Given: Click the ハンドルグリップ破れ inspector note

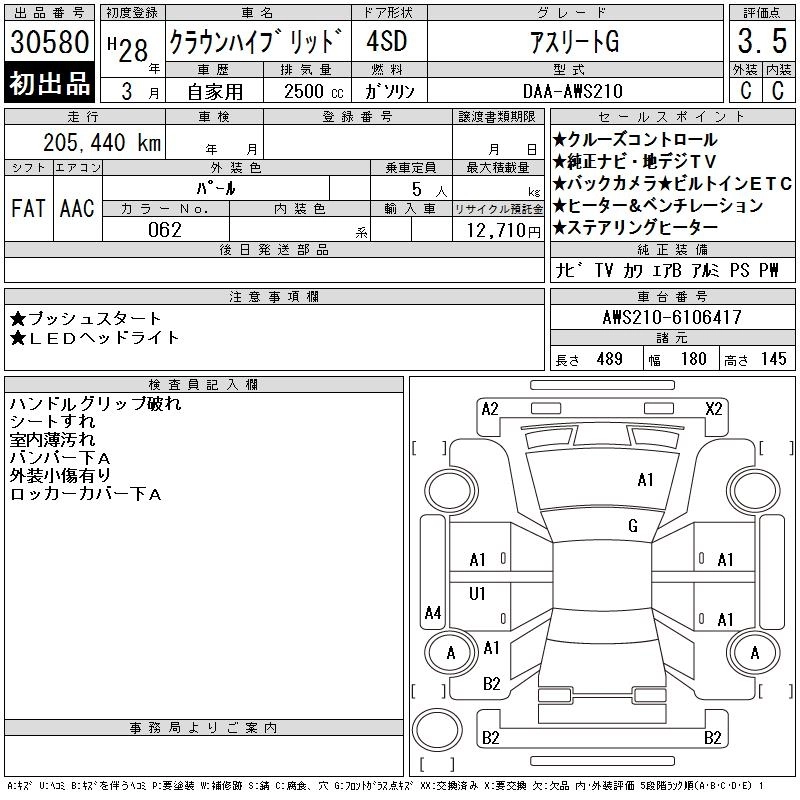Looking at the screenshot, I should pyautogui.click(x=95, y=404).
